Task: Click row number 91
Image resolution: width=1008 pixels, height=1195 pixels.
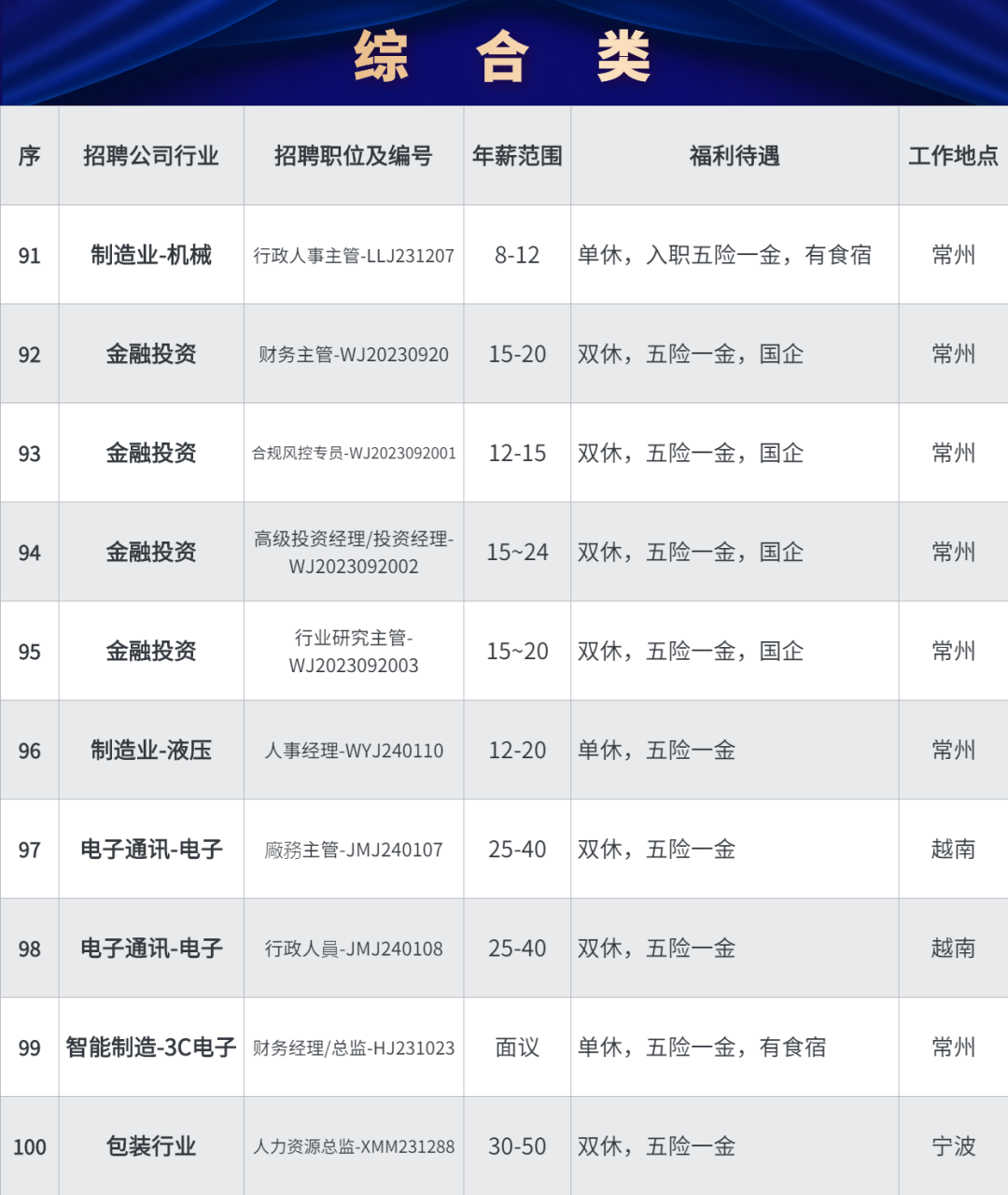Action: (30, 255)
